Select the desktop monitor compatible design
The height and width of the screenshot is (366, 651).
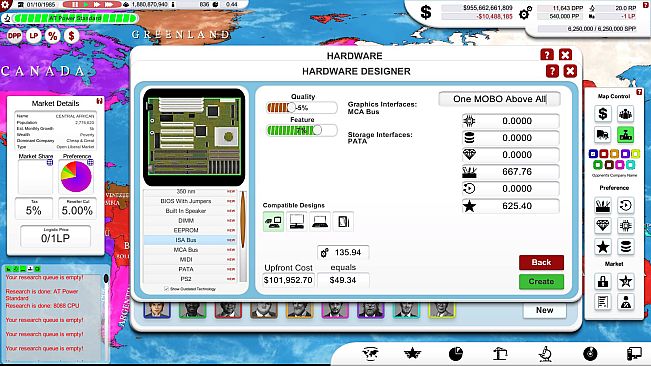click(297, 222)
